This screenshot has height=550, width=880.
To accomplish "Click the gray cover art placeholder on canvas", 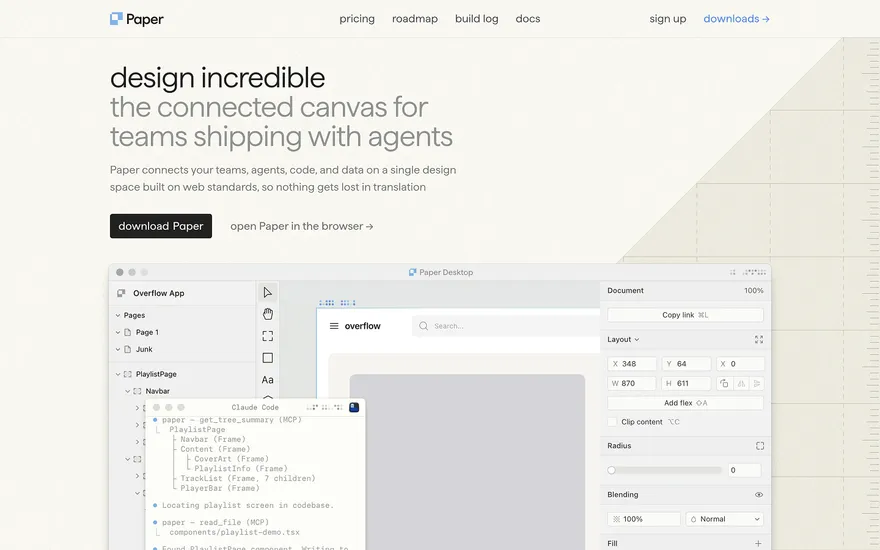I will pyautogui.click(x=467, y=462).
